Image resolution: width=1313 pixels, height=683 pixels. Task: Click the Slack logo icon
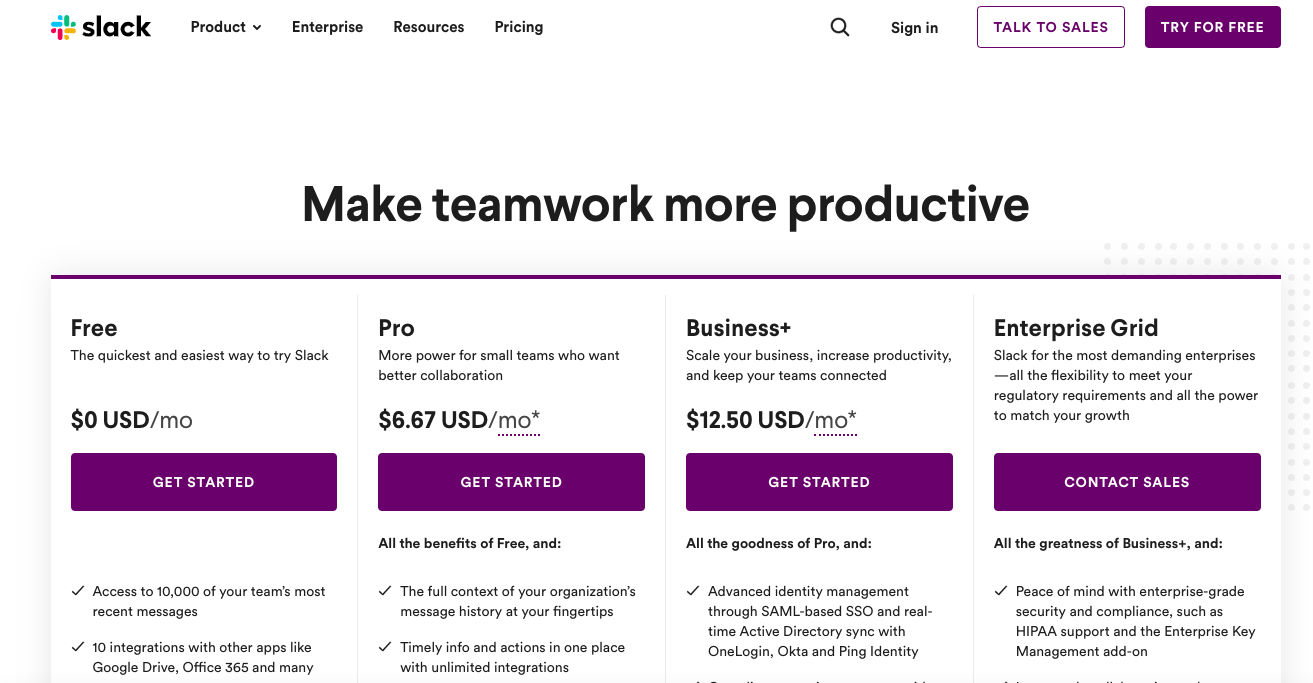63,27
